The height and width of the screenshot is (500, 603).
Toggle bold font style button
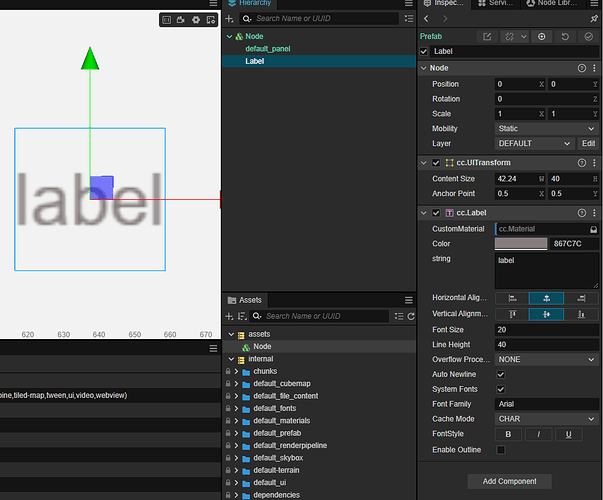coord(508,434)
